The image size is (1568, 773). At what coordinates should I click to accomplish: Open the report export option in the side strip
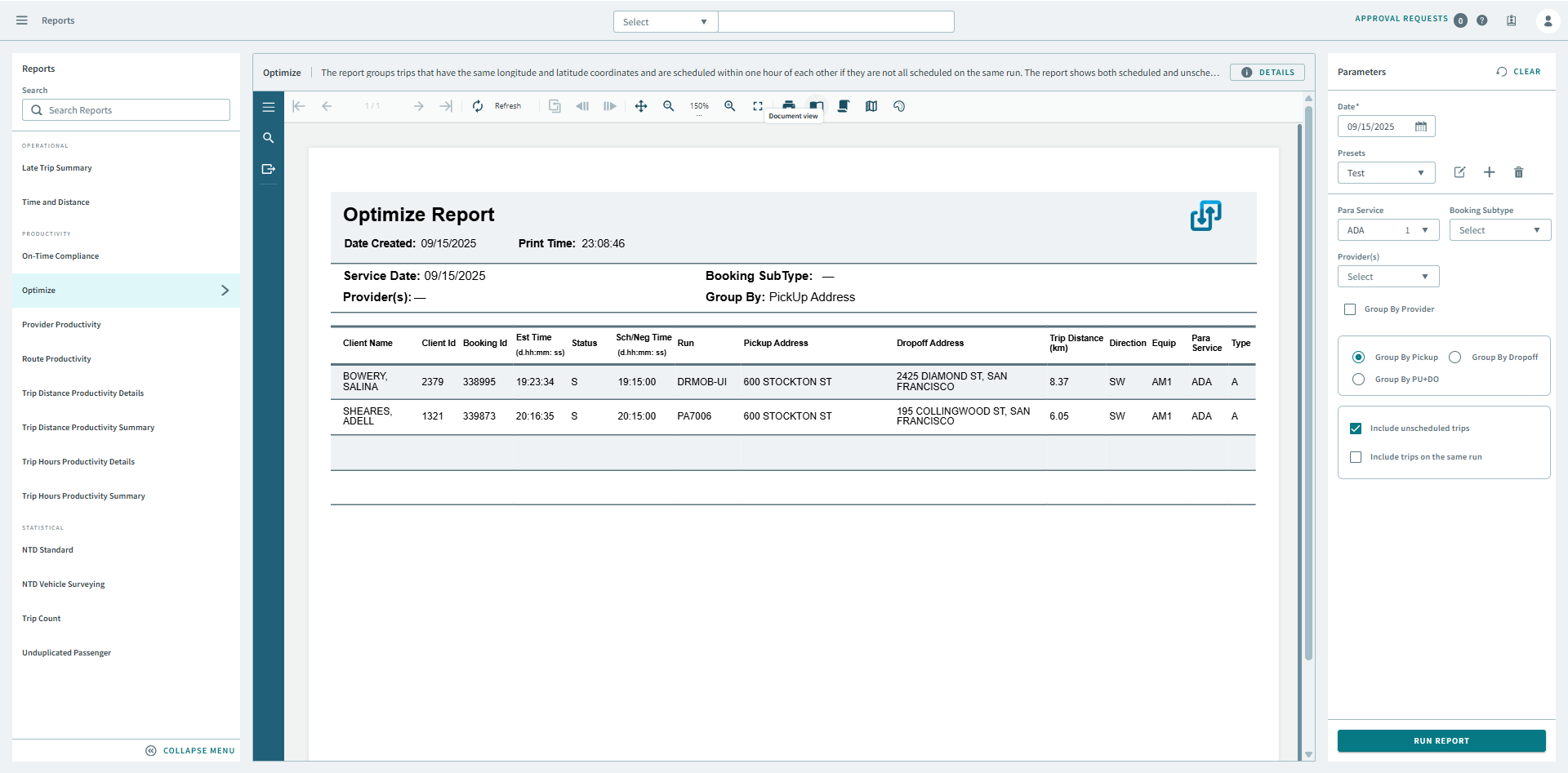coord(269,169)
